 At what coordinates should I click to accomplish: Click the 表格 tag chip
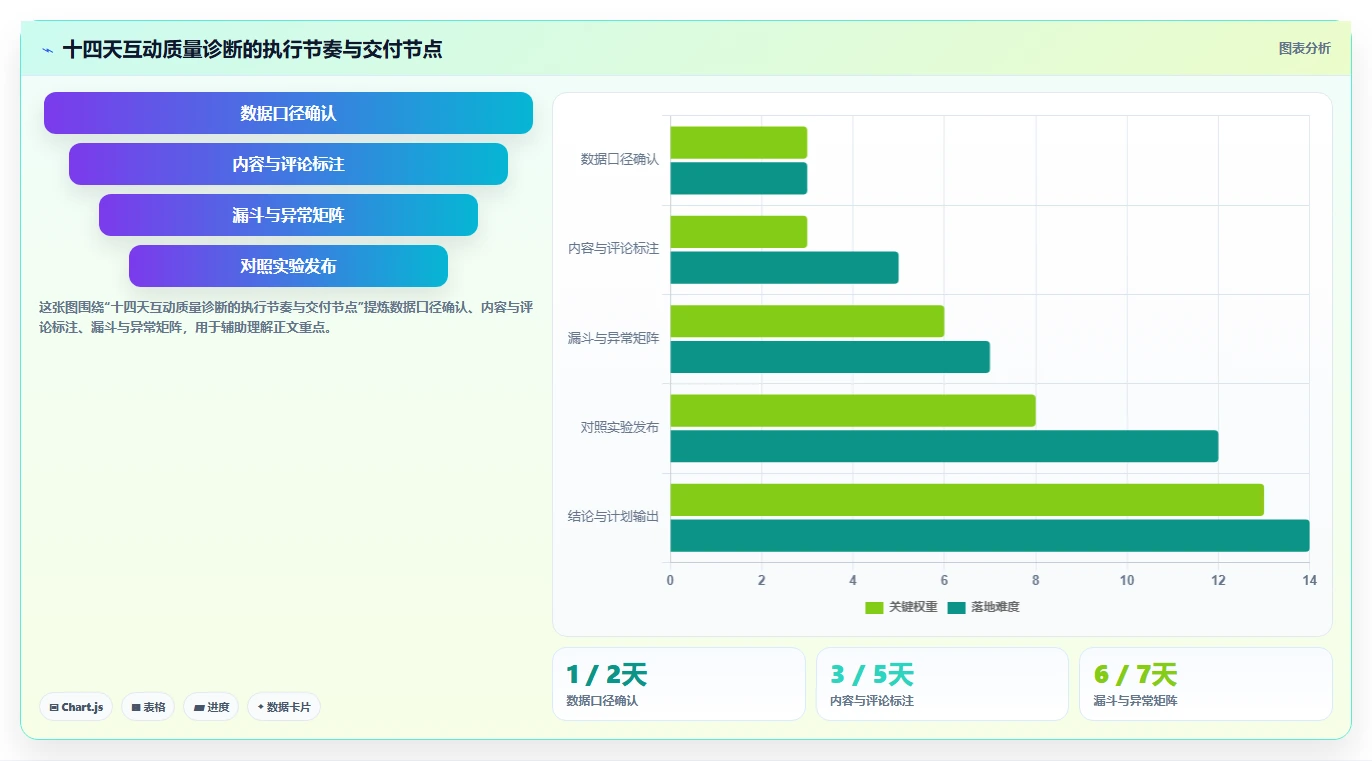point(148,707)
